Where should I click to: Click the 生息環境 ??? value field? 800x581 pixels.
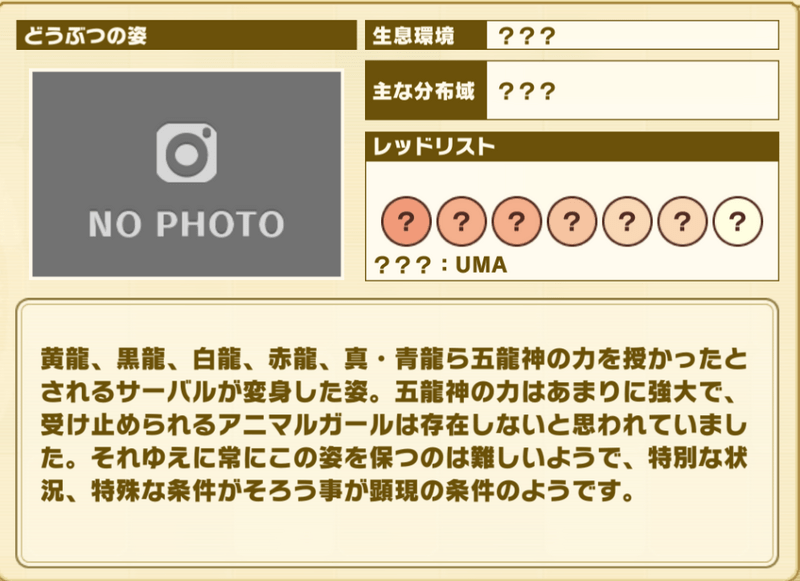coord(633,35)
